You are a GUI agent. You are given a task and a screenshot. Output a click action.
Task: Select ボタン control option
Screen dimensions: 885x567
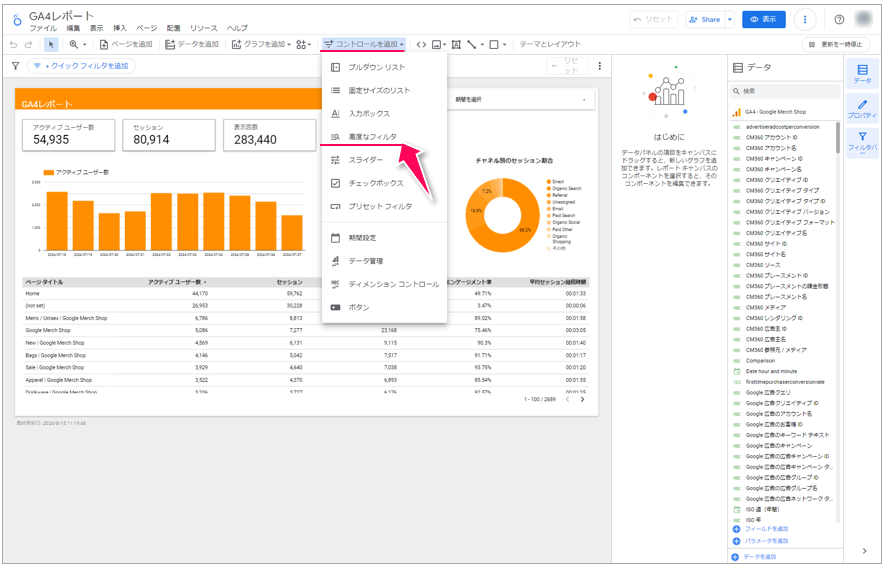coord(384,307)
